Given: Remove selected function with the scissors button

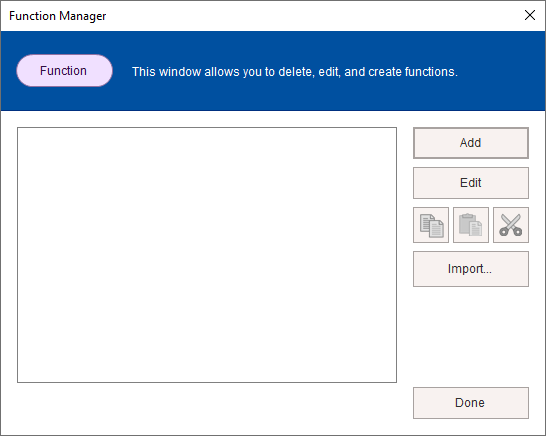Looking at the screenshot, I should click(x=511, y=225).
